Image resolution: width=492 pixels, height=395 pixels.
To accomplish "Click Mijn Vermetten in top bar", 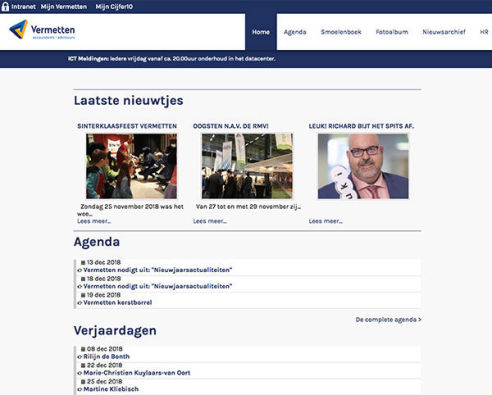I will pos(64,7).
